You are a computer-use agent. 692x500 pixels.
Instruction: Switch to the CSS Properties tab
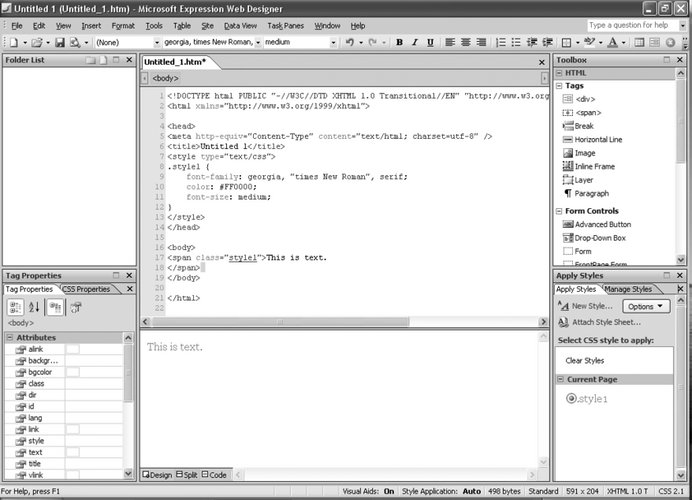click(87, 289)
